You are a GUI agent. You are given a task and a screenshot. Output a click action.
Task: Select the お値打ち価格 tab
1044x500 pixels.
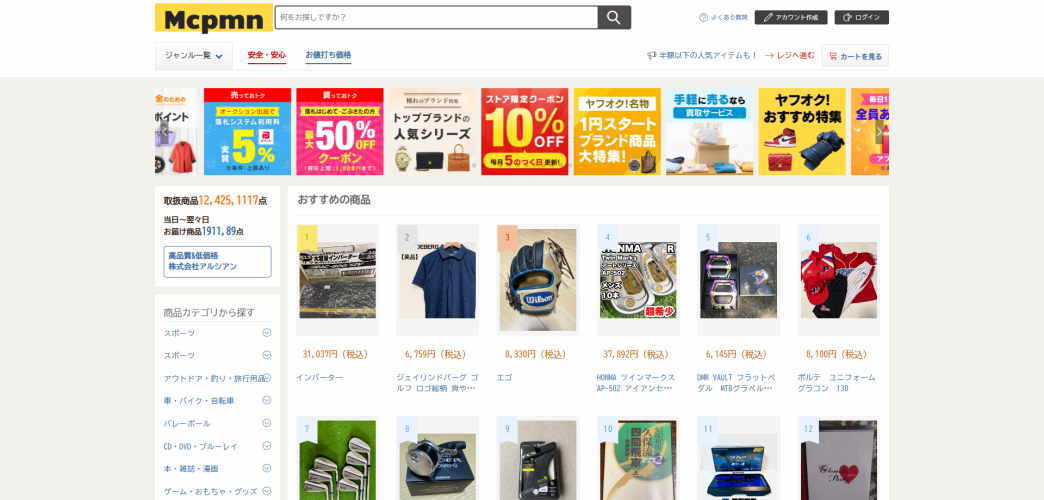click(328, 55)
